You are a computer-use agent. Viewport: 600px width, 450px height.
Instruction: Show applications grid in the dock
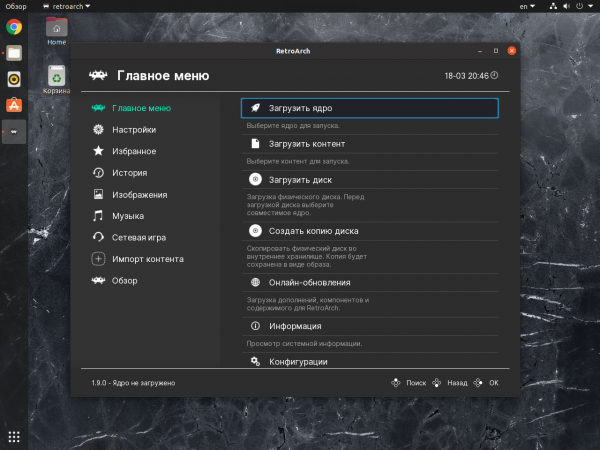pyautogui.click(x=14, y=437)
